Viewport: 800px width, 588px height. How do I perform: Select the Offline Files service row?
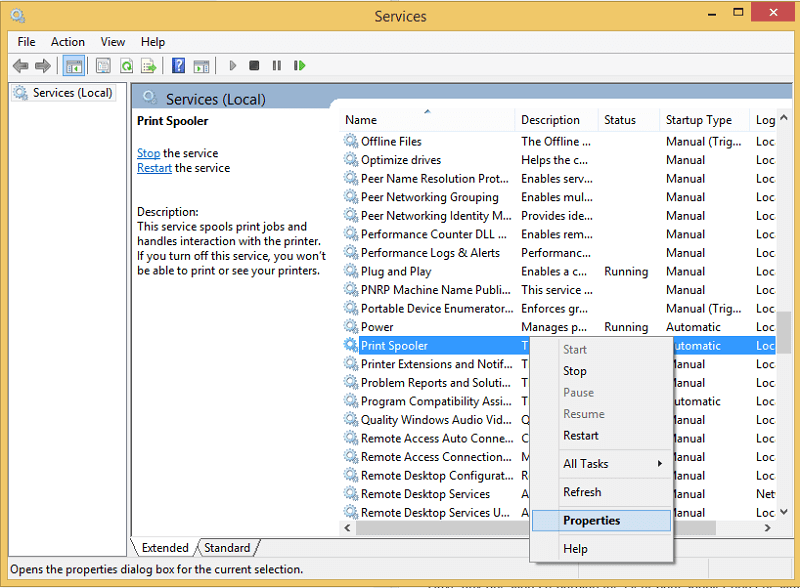tap(559, 141)
